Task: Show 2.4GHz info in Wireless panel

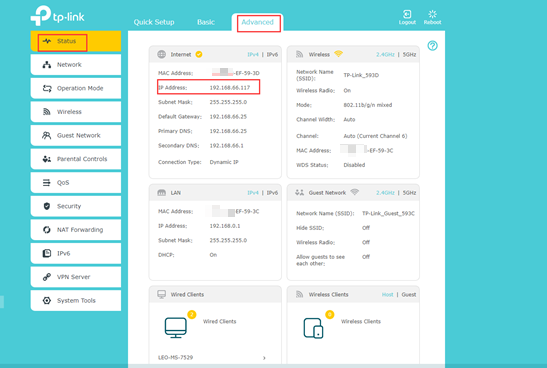Action: 385,54
